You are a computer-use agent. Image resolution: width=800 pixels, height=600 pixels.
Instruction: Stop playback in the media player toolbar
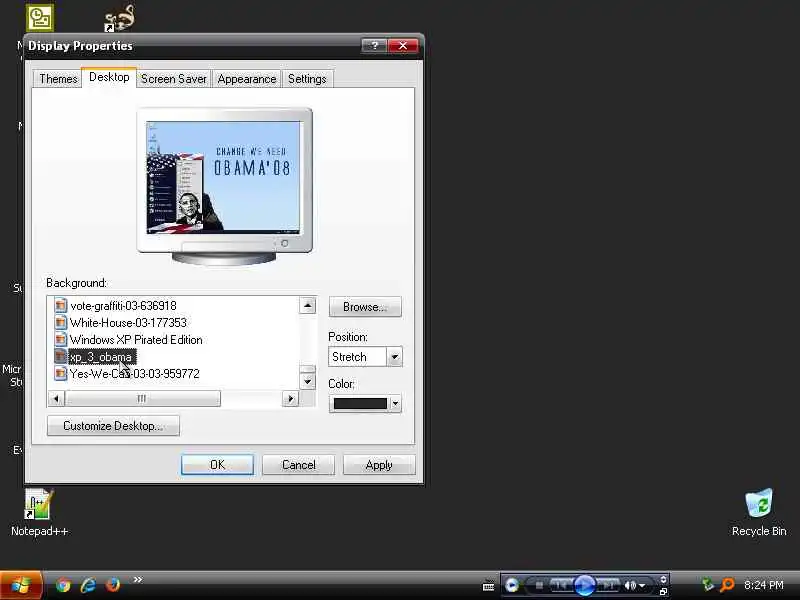click(539, 585)
